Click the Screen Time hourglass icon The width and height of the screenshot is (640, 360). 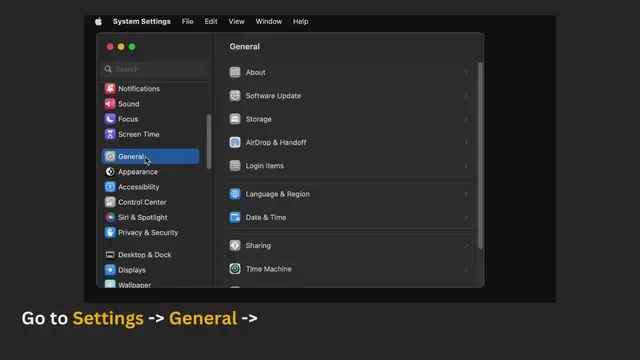110,134
